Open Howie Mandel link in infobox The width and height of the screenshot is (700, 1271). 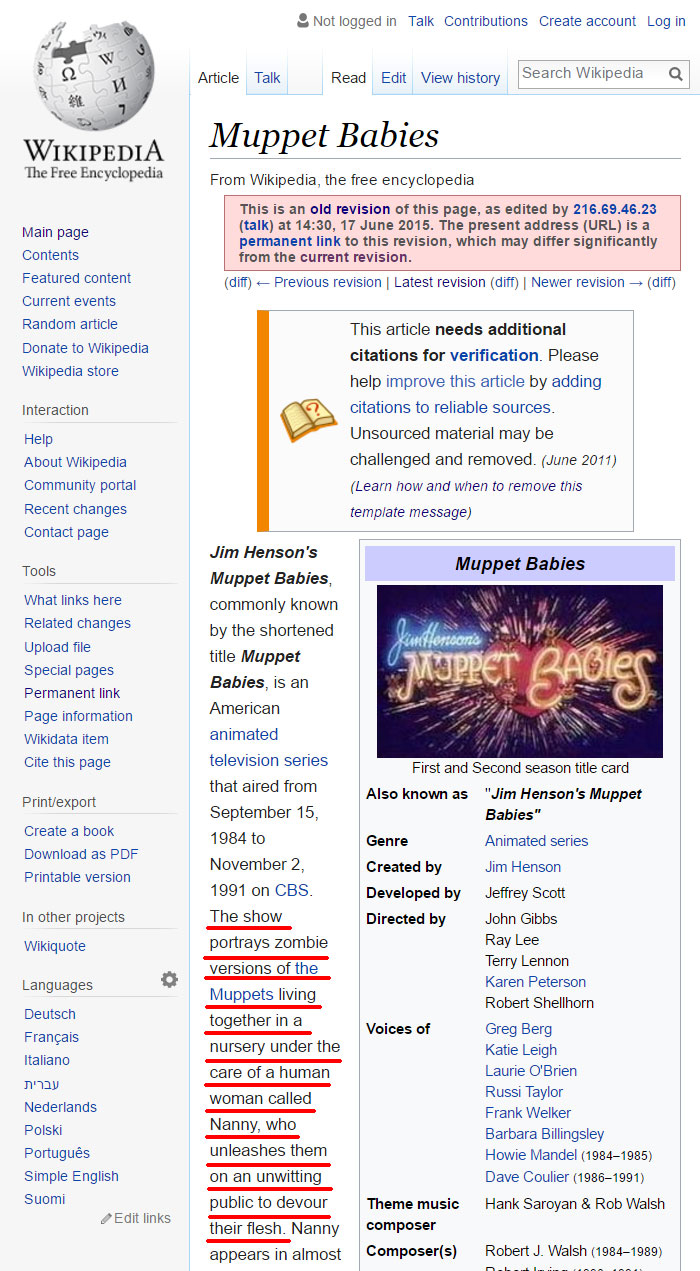(531, 1155)
